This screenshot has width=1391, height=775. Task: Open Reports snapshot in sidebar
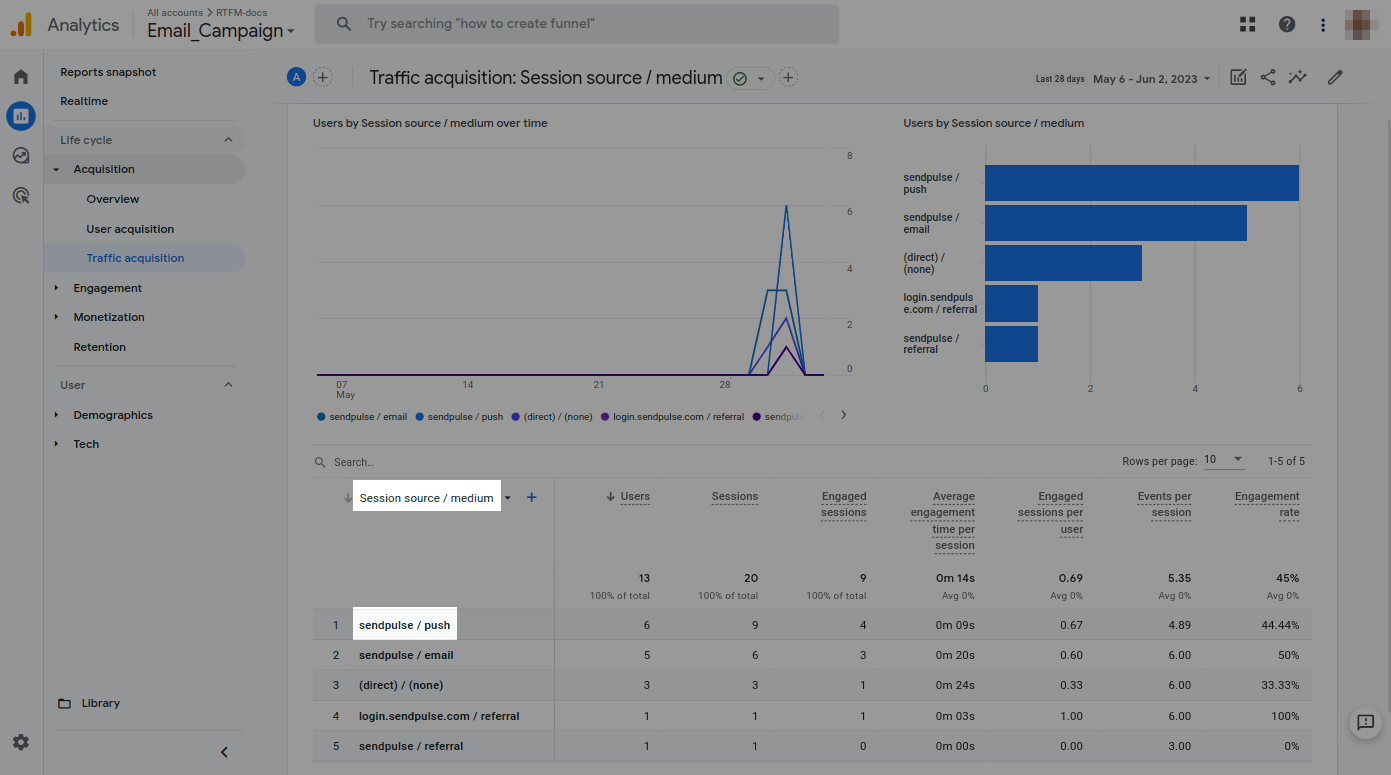point(108,72)
